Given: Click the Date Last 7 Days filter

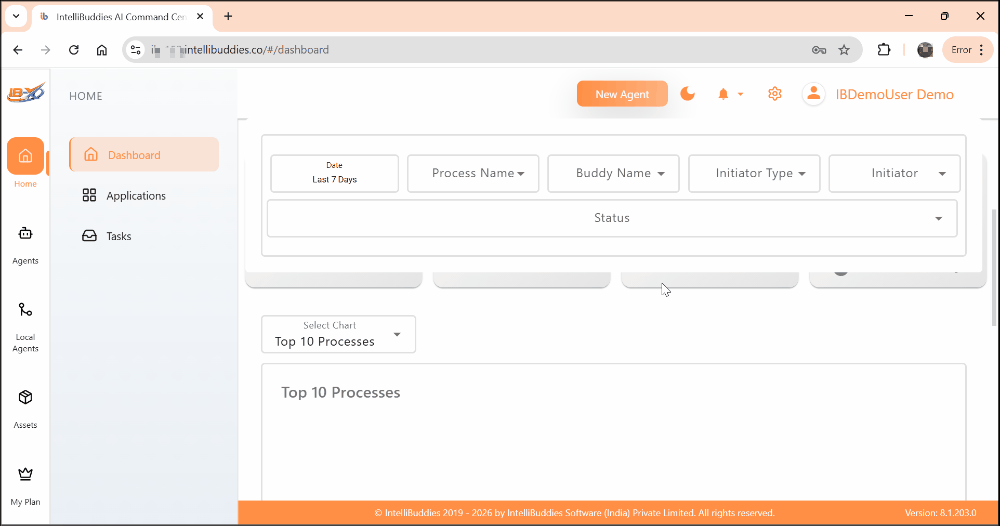Looking at the screenshot, I should pos(334,173).
